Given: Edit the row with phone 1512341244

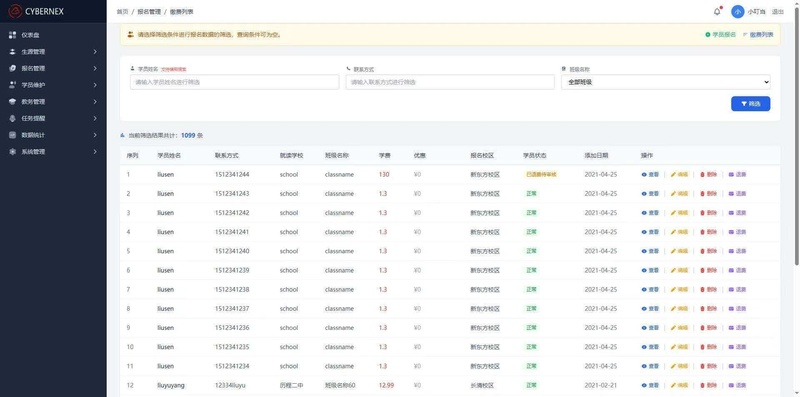Looking at the screenshot, I should click(679, 175).
